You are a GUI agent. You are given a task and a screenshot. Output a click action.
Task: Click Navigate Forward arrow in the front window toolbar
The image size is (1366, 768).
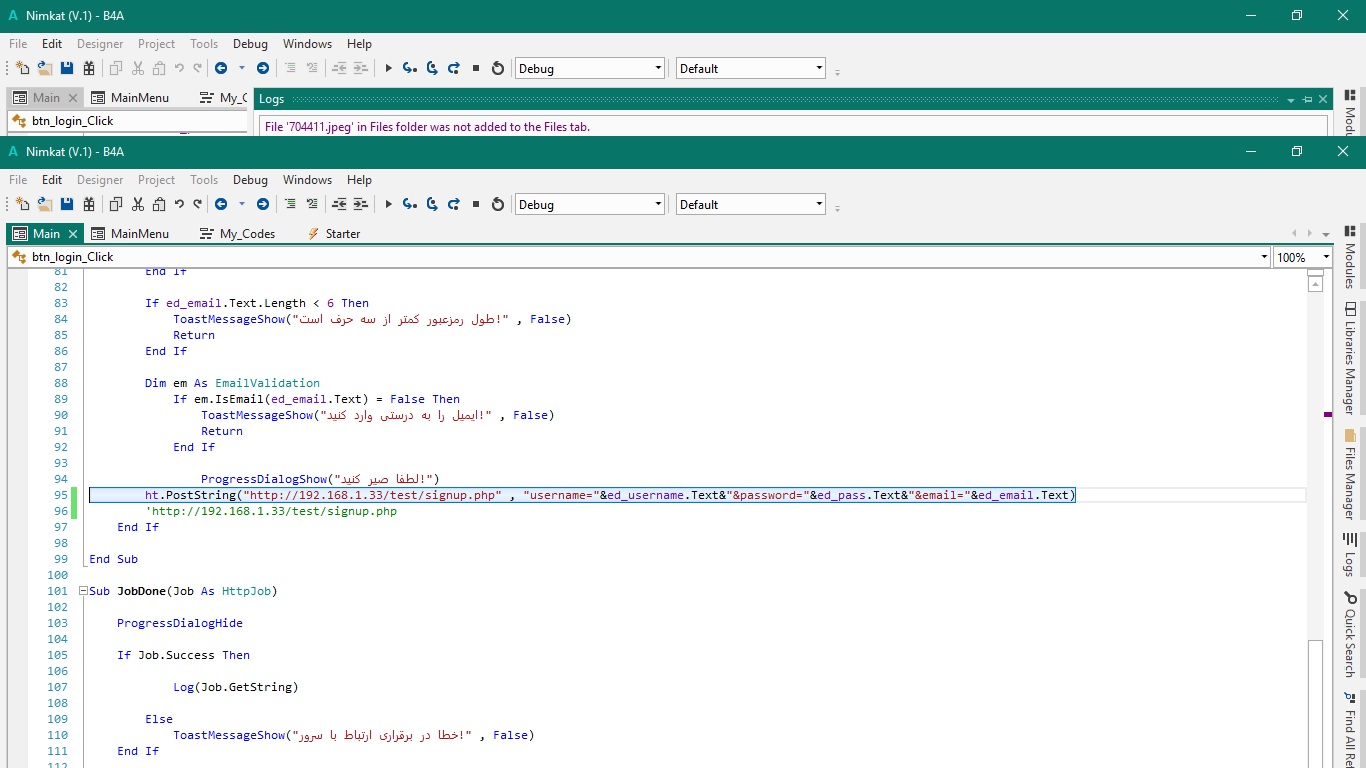[x=263, y=204]
